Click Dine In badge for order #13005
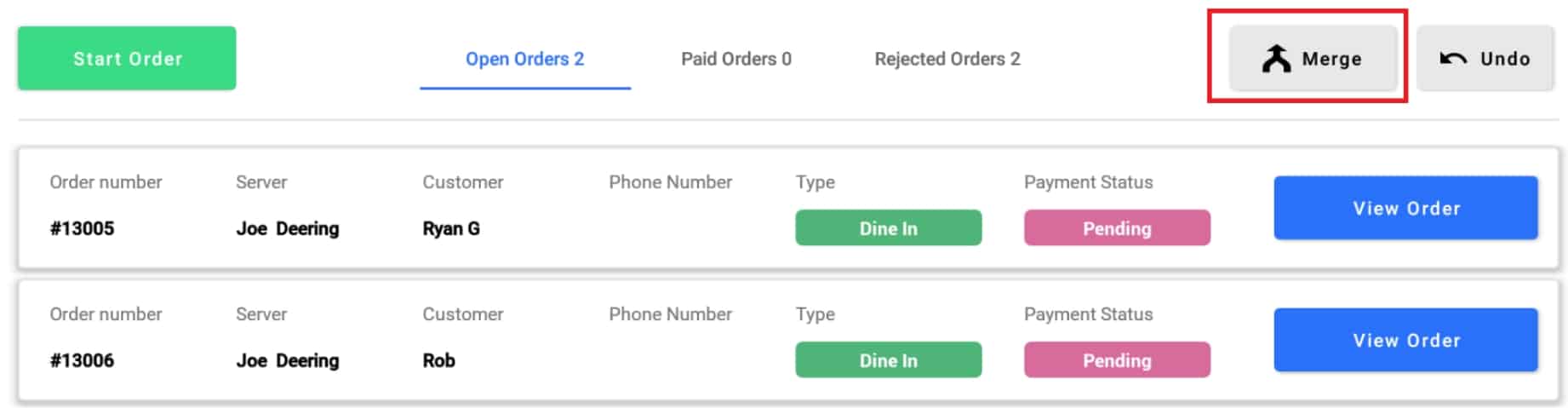The width and height of the screenshot is (1568, 408). click(x=888, y=227)
